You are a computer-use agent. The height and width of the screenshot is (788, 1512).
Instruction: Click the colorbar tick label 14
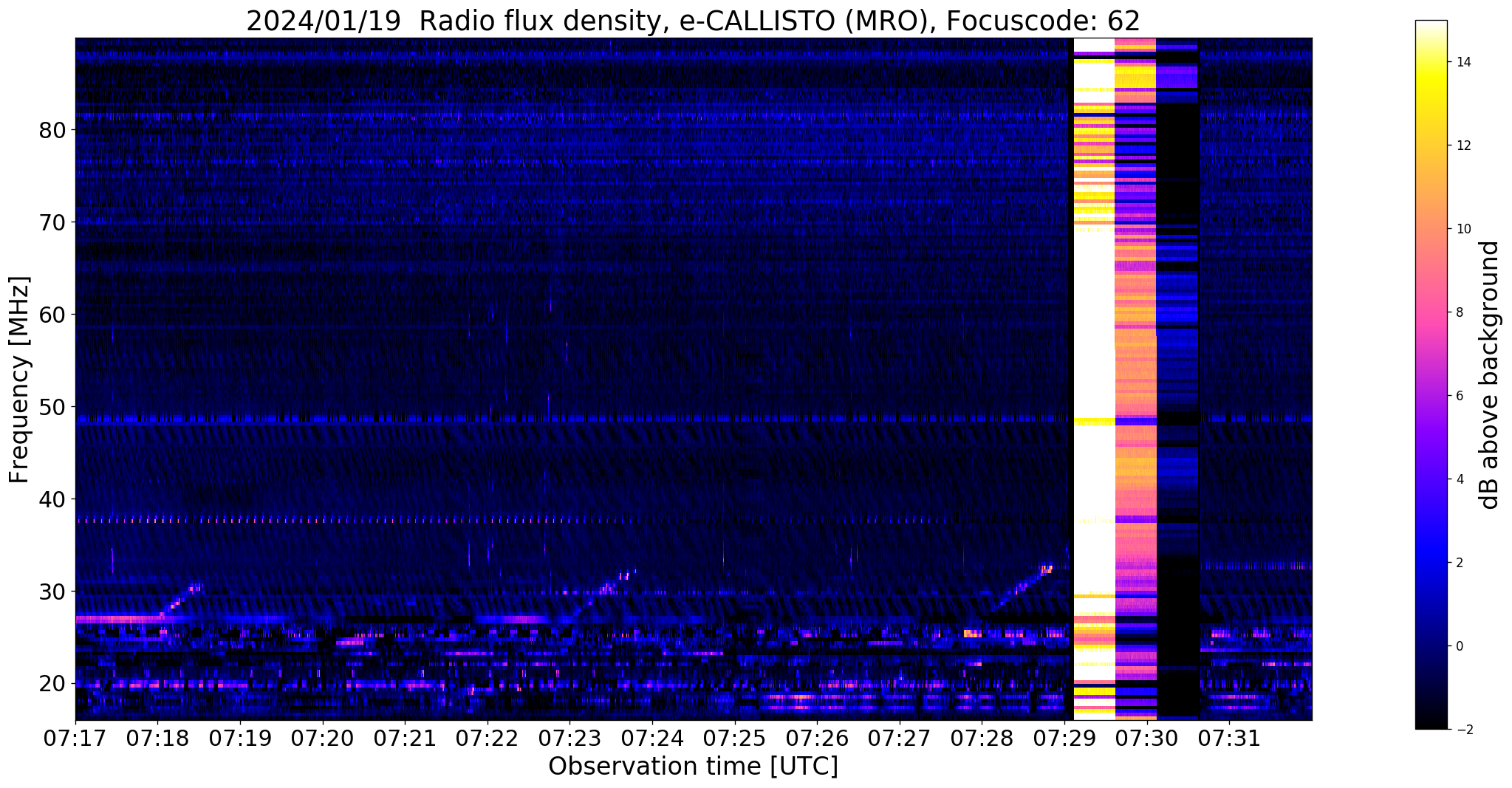[1463, 62]
